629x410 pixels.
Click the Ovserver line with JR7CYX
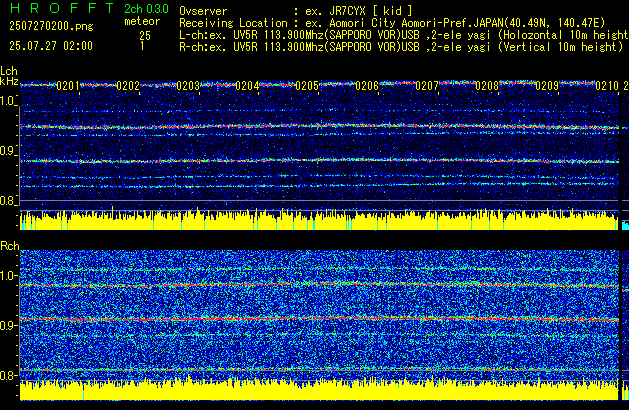296,11
